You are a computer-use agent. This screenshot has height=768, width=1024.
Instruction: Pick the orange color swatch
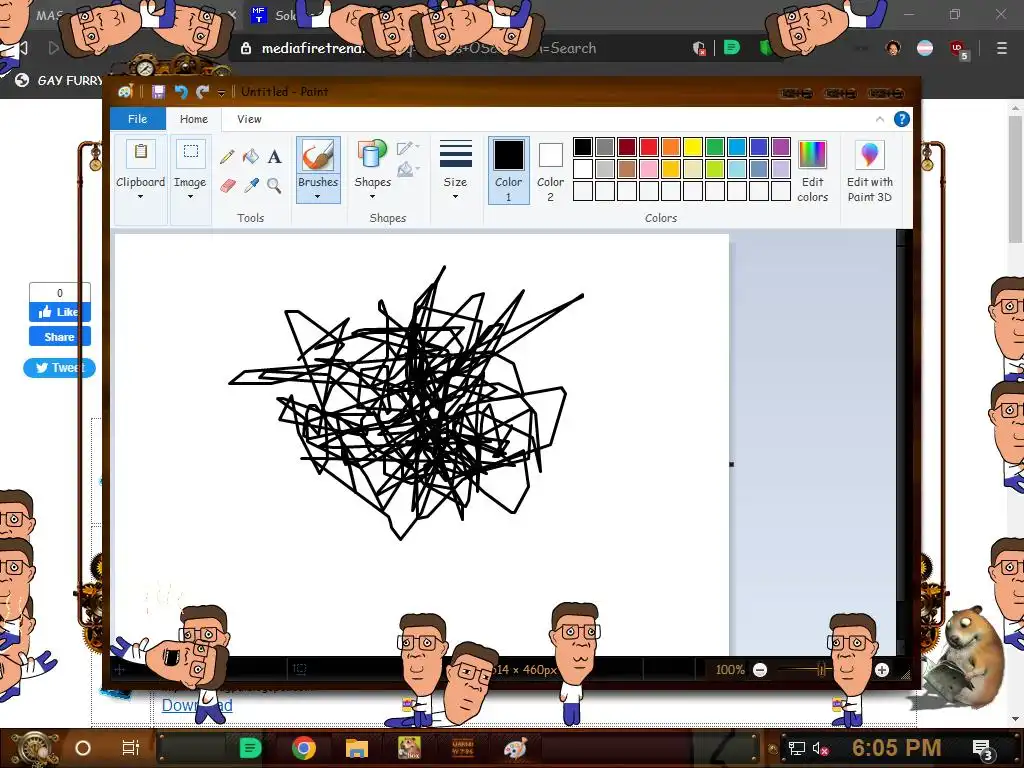click(671, 147)
